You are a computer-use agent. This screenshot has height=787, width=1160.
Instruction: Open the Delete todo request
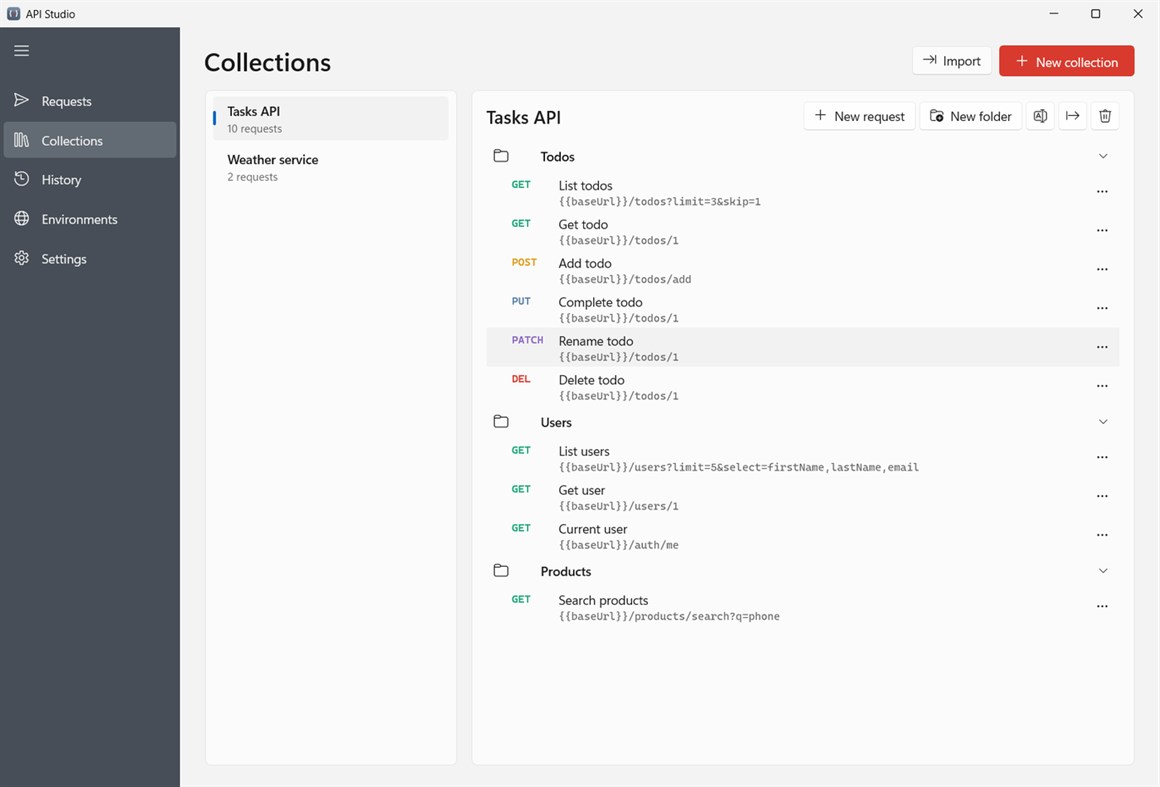pyautogui.click(x=803, y=387)
